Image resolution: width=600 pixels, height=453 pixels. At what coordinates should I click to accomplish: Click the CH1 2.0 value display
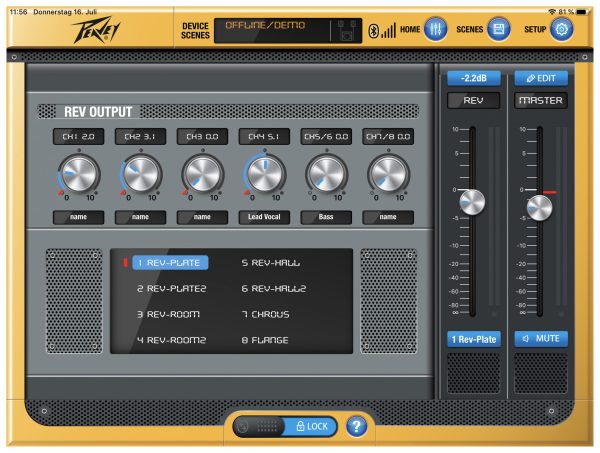point(78,137)
